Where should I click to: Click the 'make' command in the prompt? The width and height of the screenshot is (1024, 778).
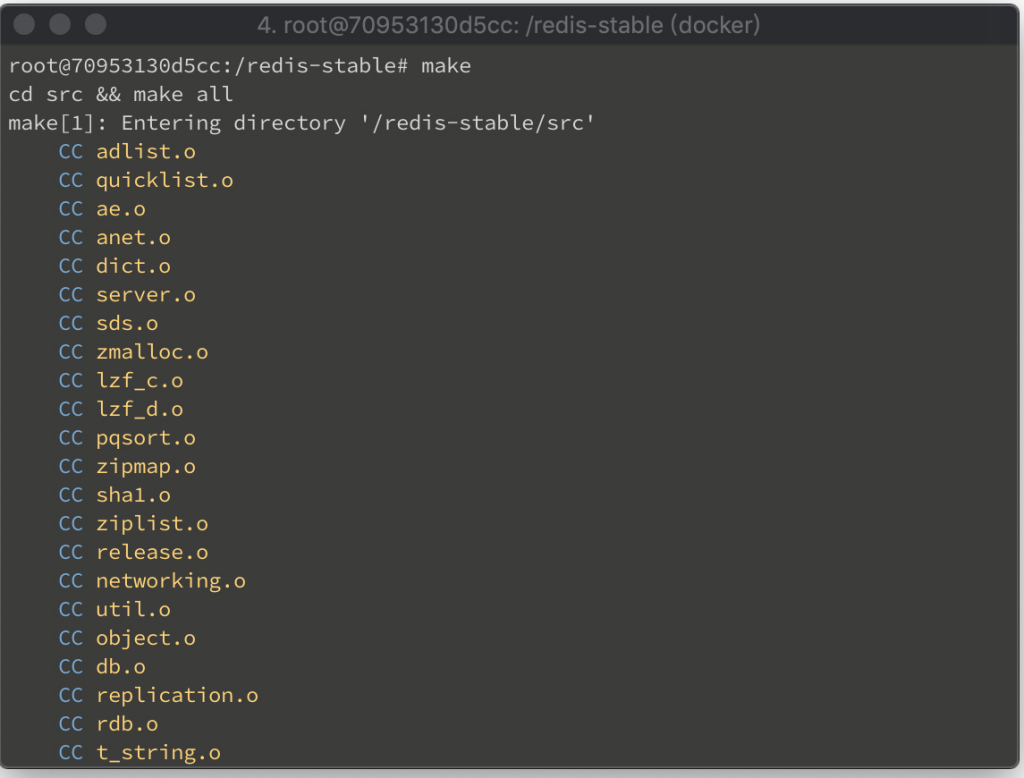(x=446, y=66)
